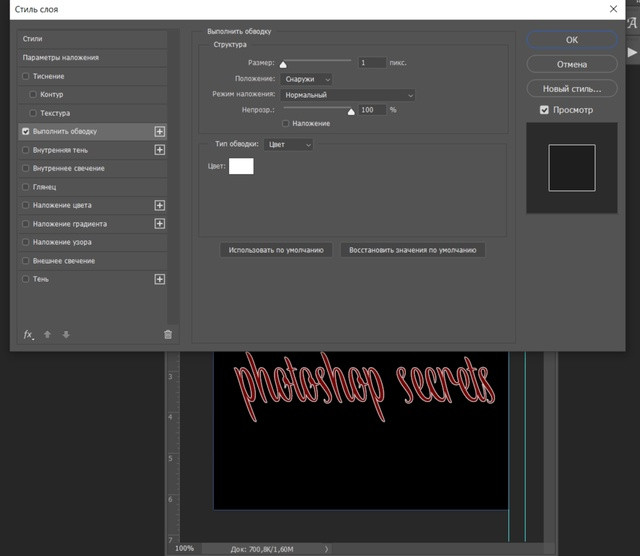Uncheck the Выполнить обводку checkbox
The width and height of the screenshot is (640, 556).
pyautogui.click(x=26, y=131)
